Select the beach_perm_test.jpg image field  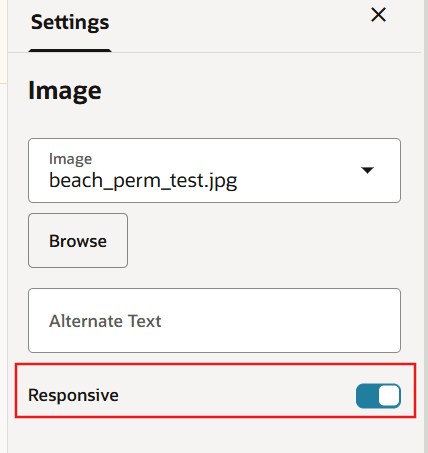(x=214, y=170)
